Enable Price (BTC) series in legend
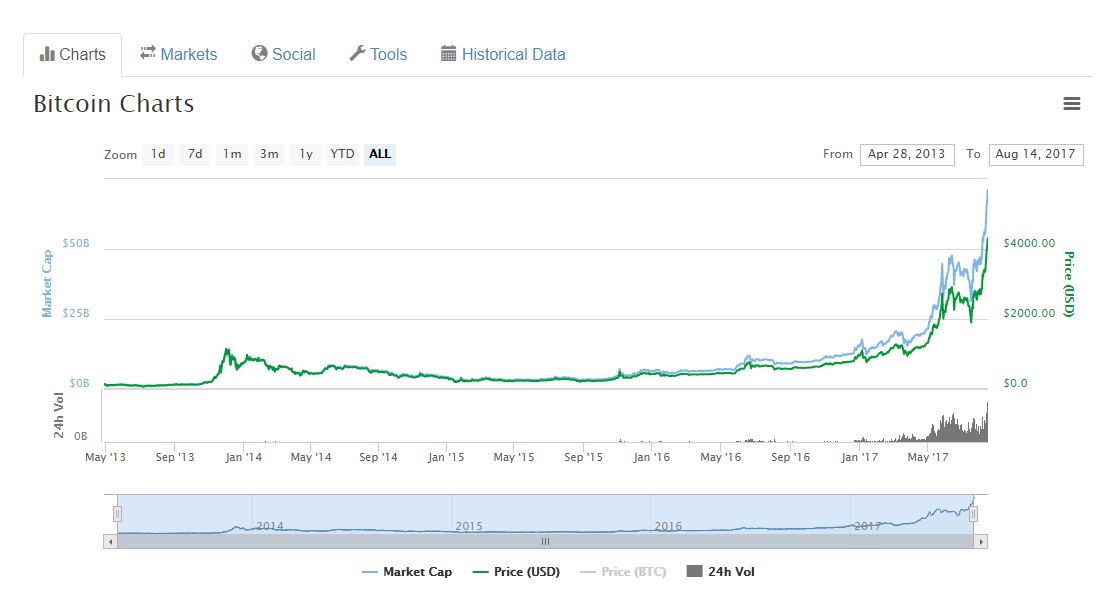Image resolution: width=1112 pixels, height=589 pixels. click(x=623, y=572)
